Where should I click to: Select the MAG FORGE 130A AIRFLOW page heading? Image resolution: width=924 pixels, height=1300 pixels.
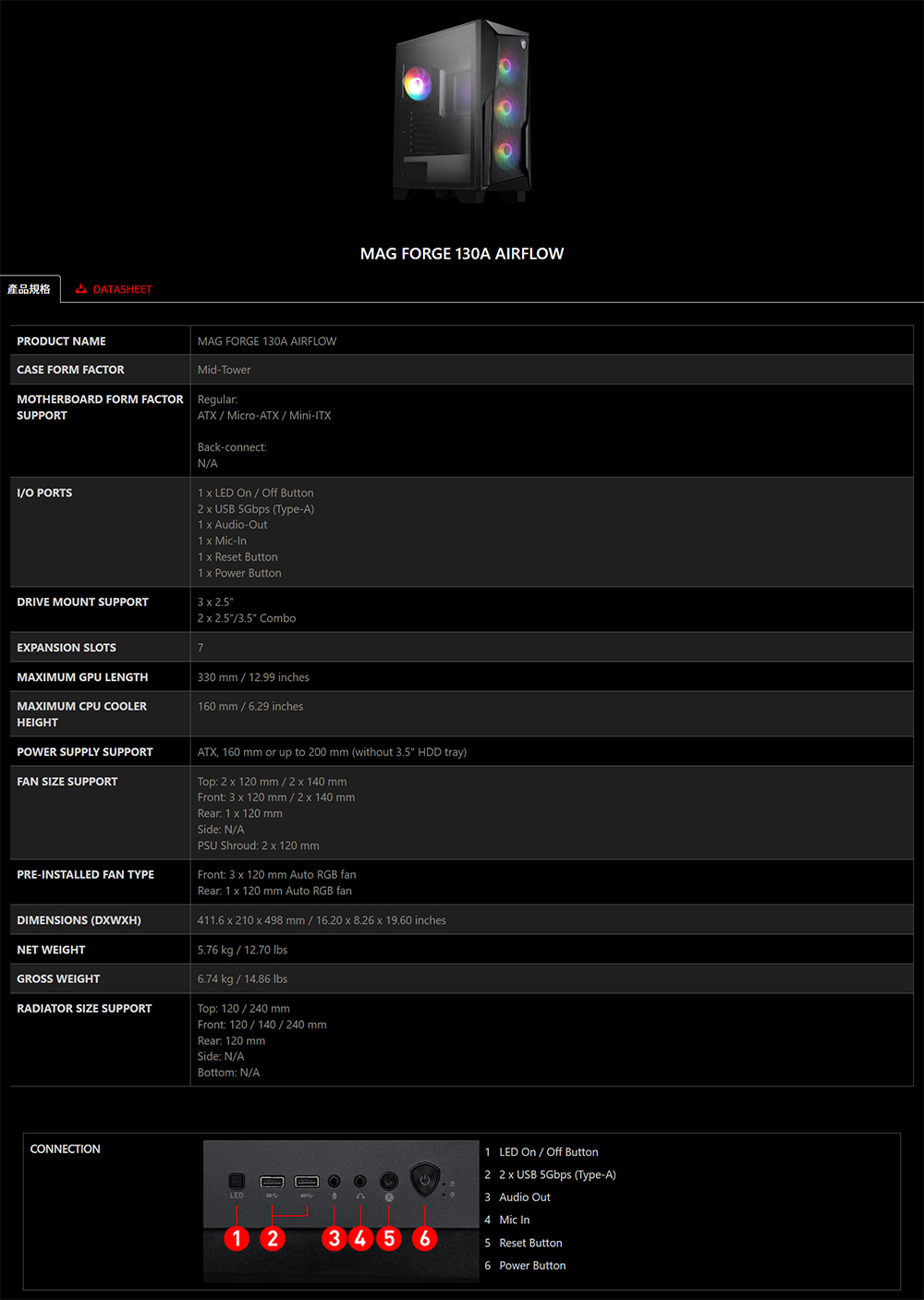(462, 253)
